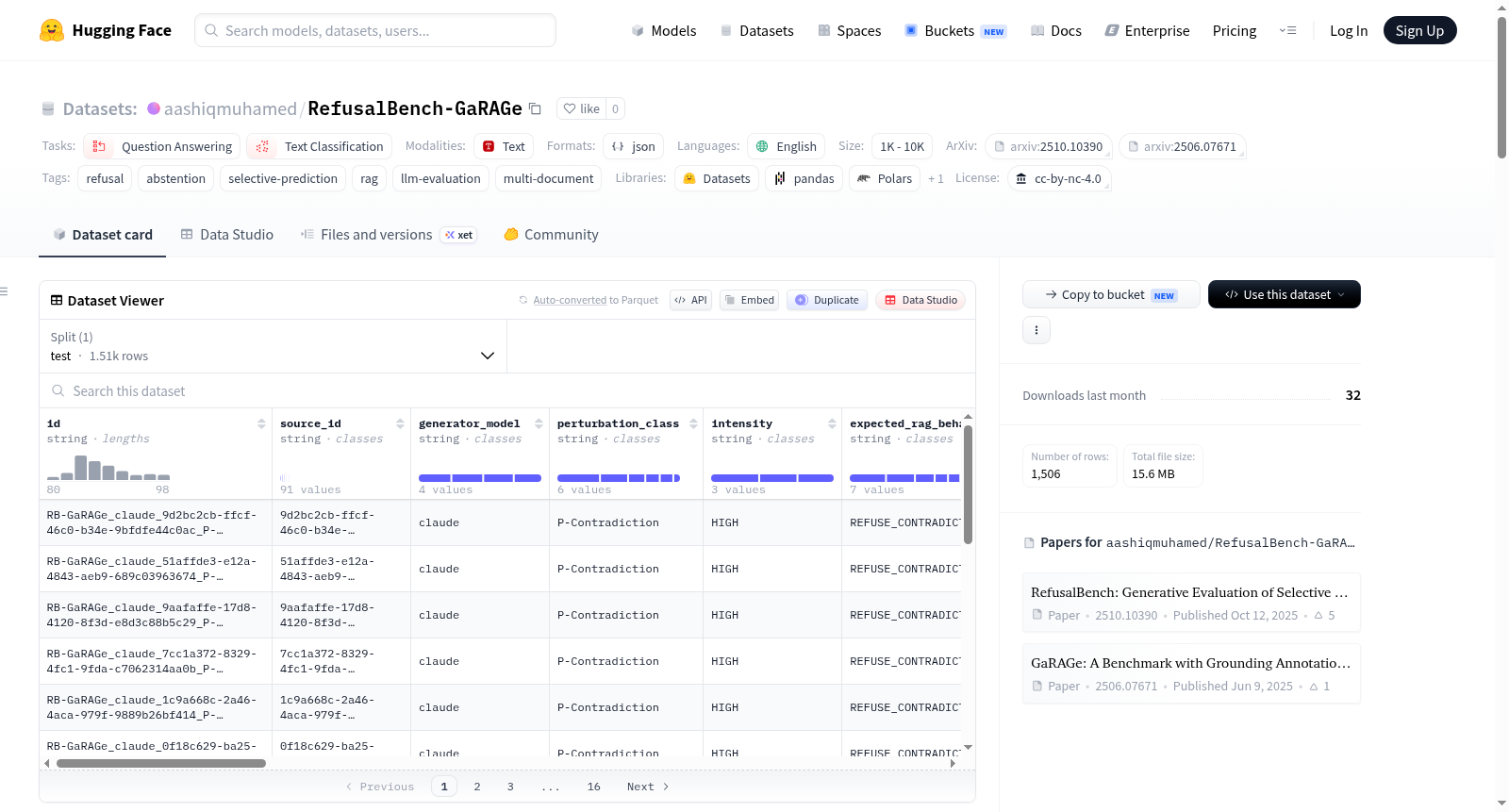Viewport: 1509px width, 812px height.
Task: Open the API button in Dataset Viewer
Action: (690, 300)
